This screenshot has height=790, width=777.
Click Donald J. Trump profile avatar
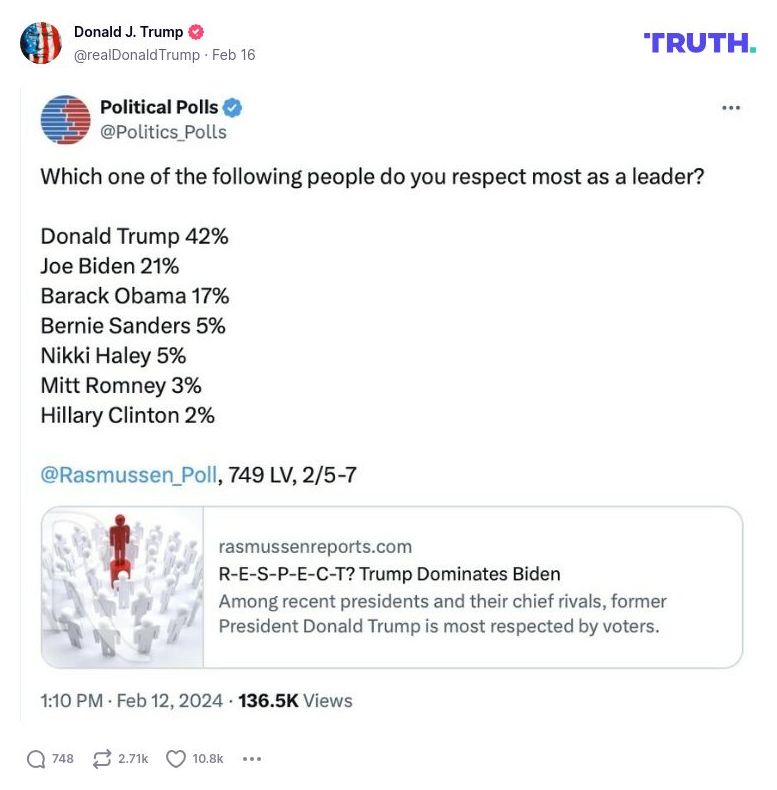point(41,43)
